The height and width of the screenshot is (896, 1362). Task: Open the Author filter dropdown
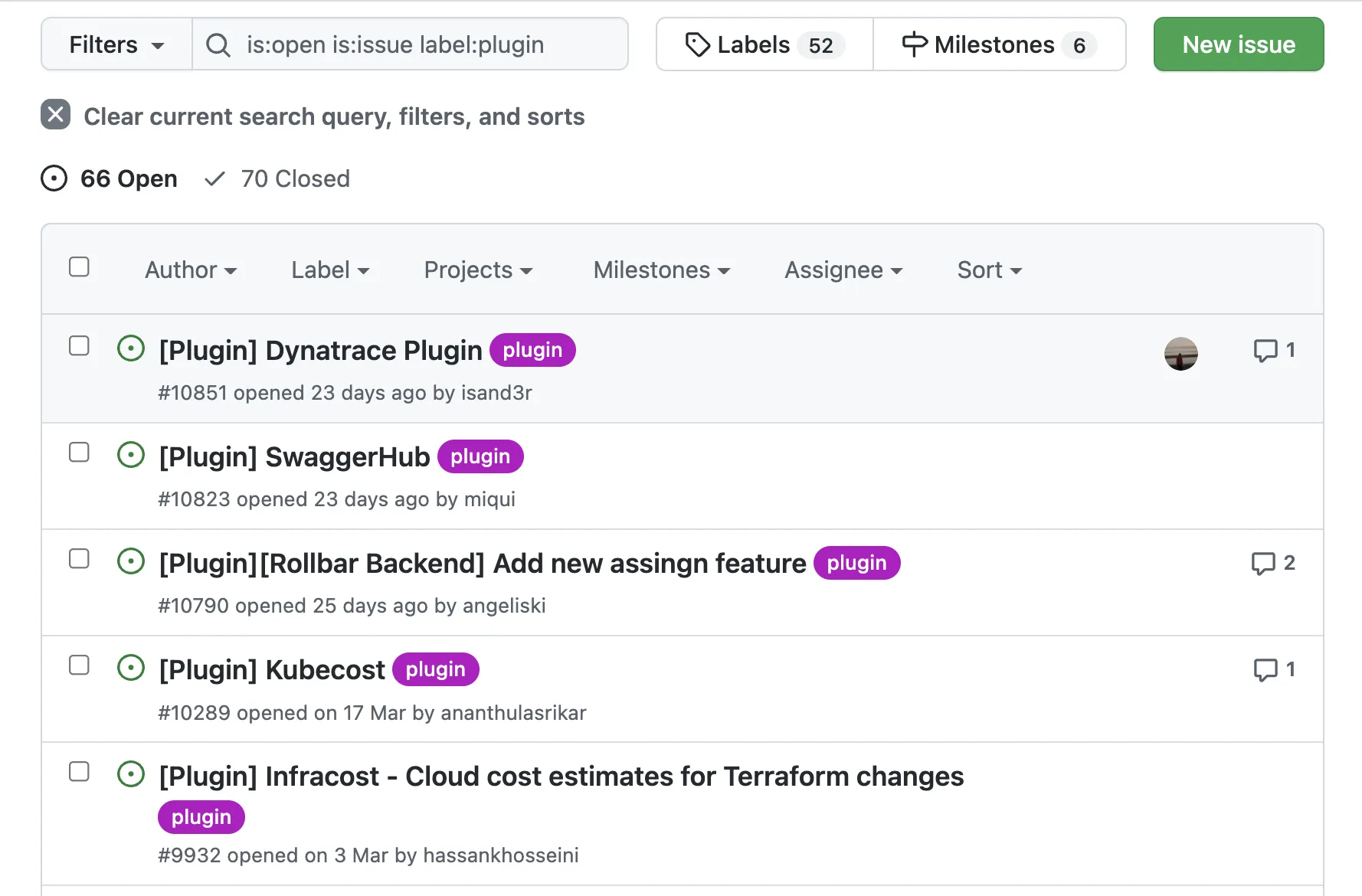pos(192,270)
